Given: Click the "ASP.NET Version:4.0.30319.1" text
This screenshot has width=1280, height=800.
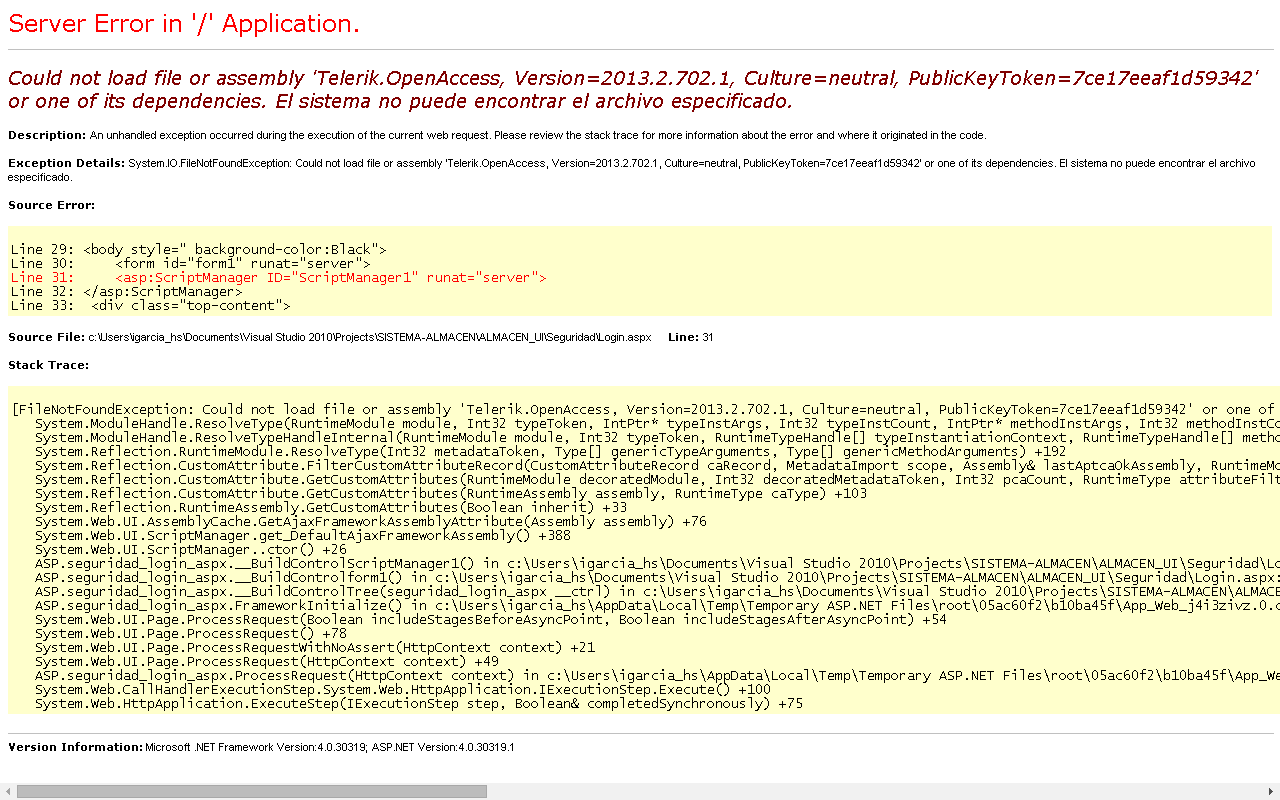Looking at the screenshot, I should (x=443, y=747).
